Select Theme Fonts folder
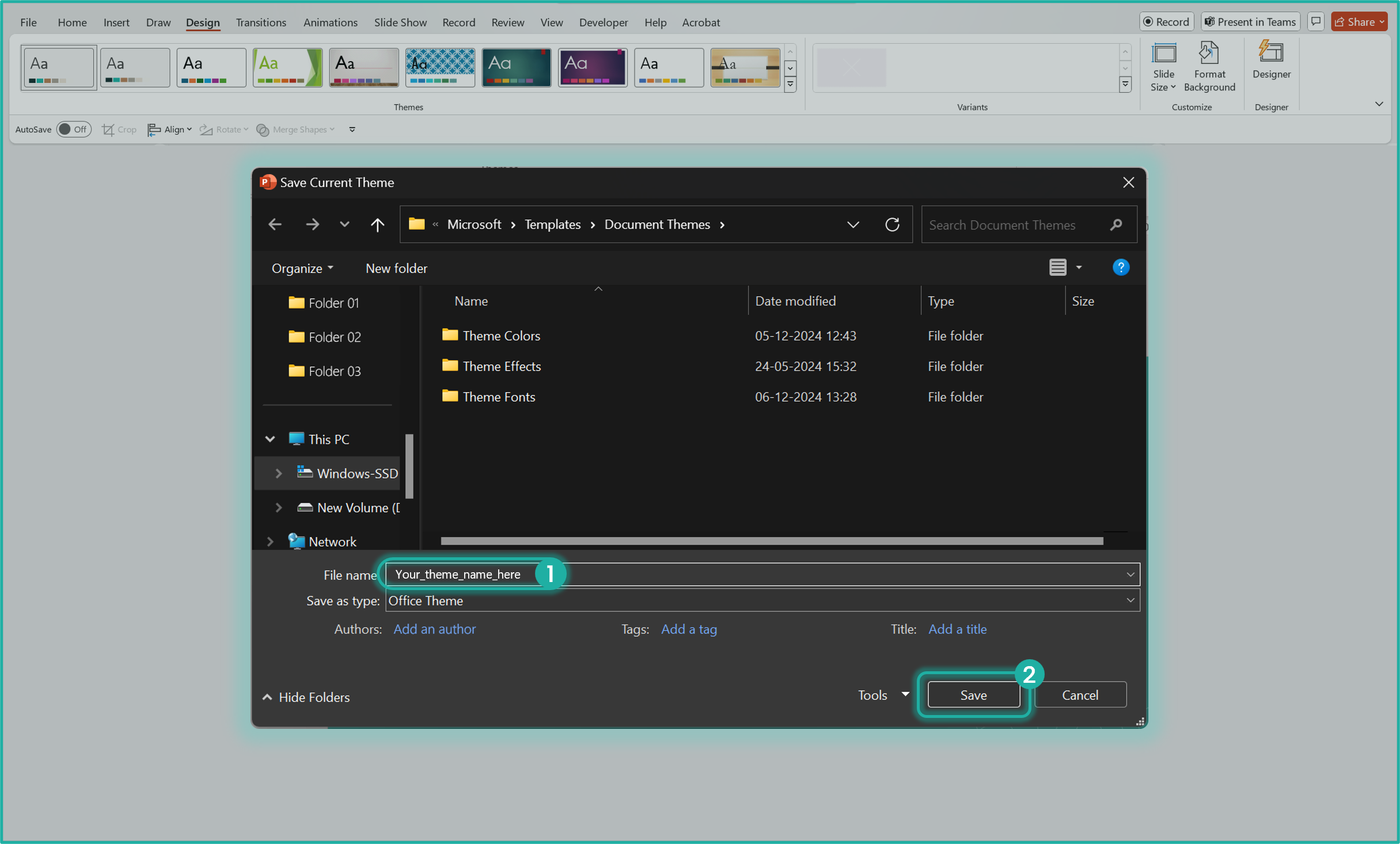 [x=488, y=397]
